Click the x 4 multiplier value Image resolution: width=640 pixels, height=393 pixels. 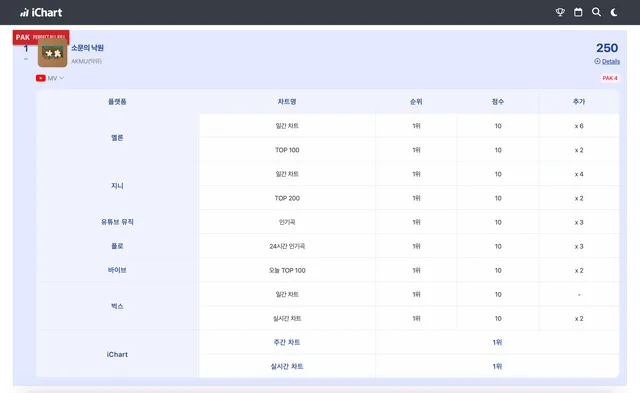(x=579, y=174)
